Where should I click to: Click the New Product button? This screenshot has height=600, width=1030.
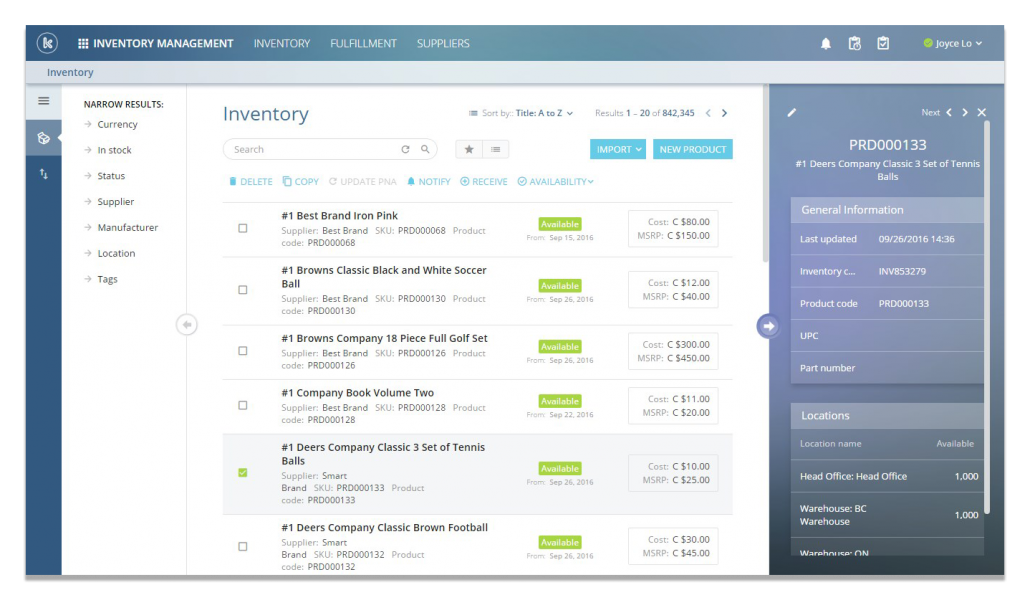[692, 149]
